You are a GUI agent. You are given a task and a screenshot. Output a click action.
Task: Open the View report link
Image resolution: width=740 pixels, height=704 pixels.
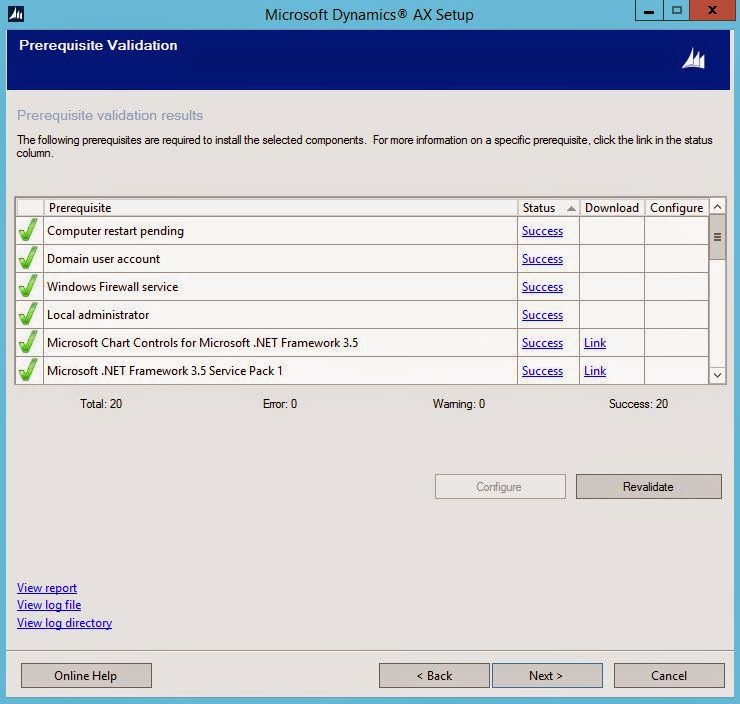[47, 587]
